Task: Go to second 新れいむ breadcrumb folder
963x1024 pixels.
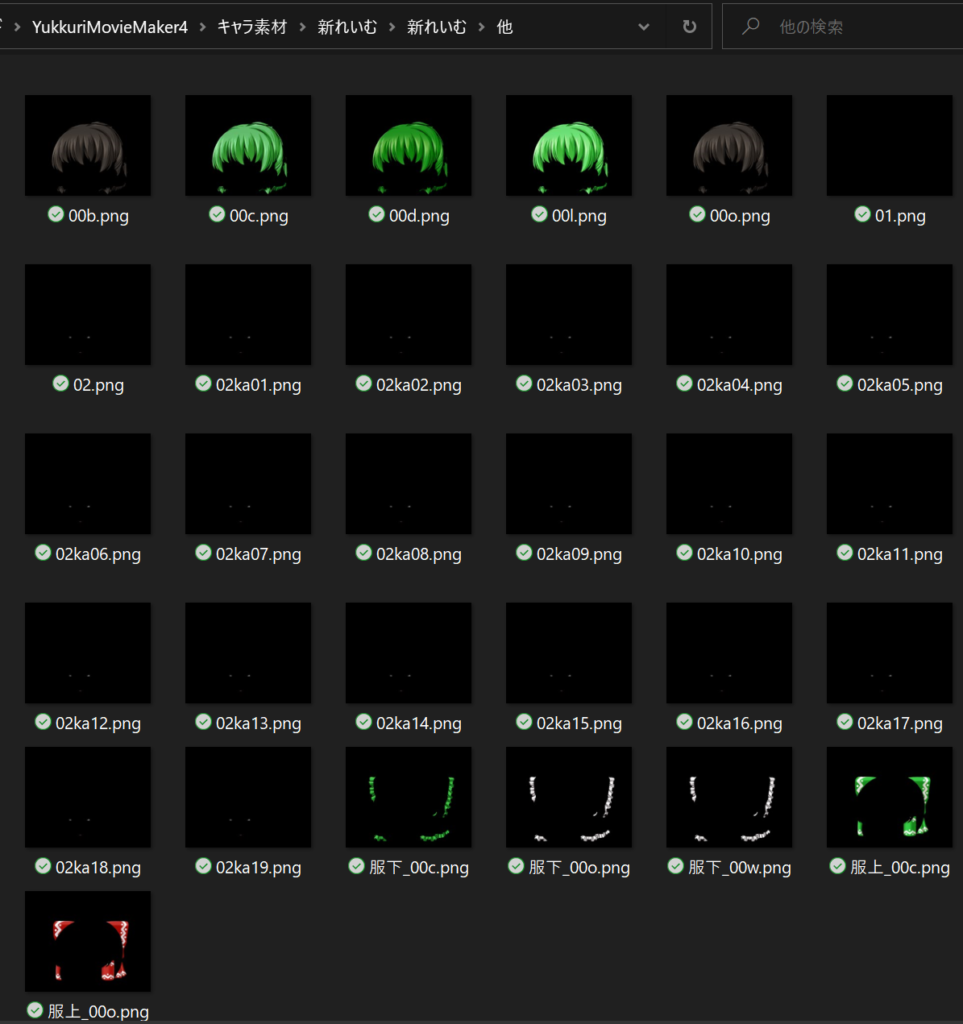Action: (436, 27)
